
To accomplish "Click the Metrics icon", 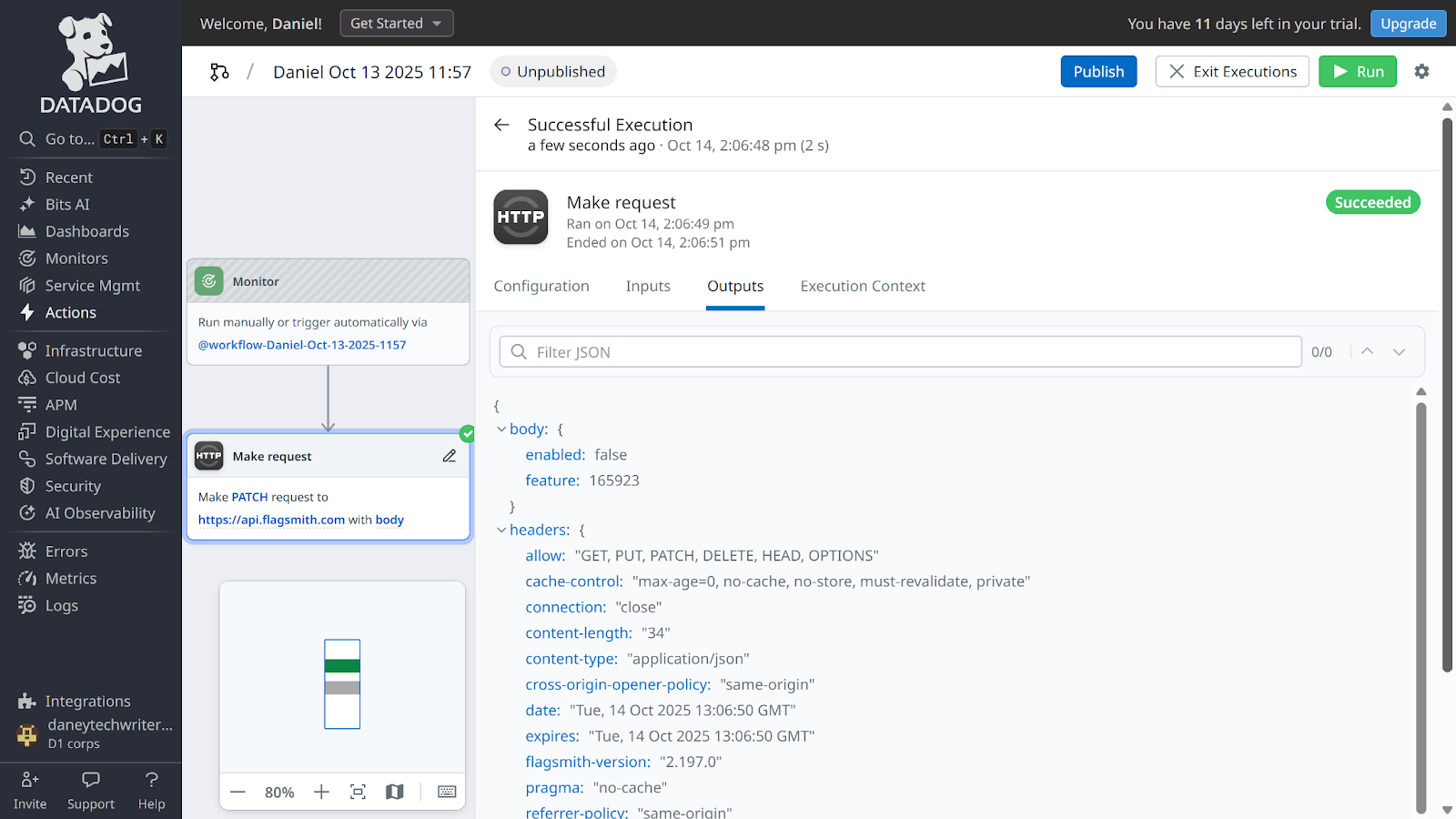I will click(27, 579).
